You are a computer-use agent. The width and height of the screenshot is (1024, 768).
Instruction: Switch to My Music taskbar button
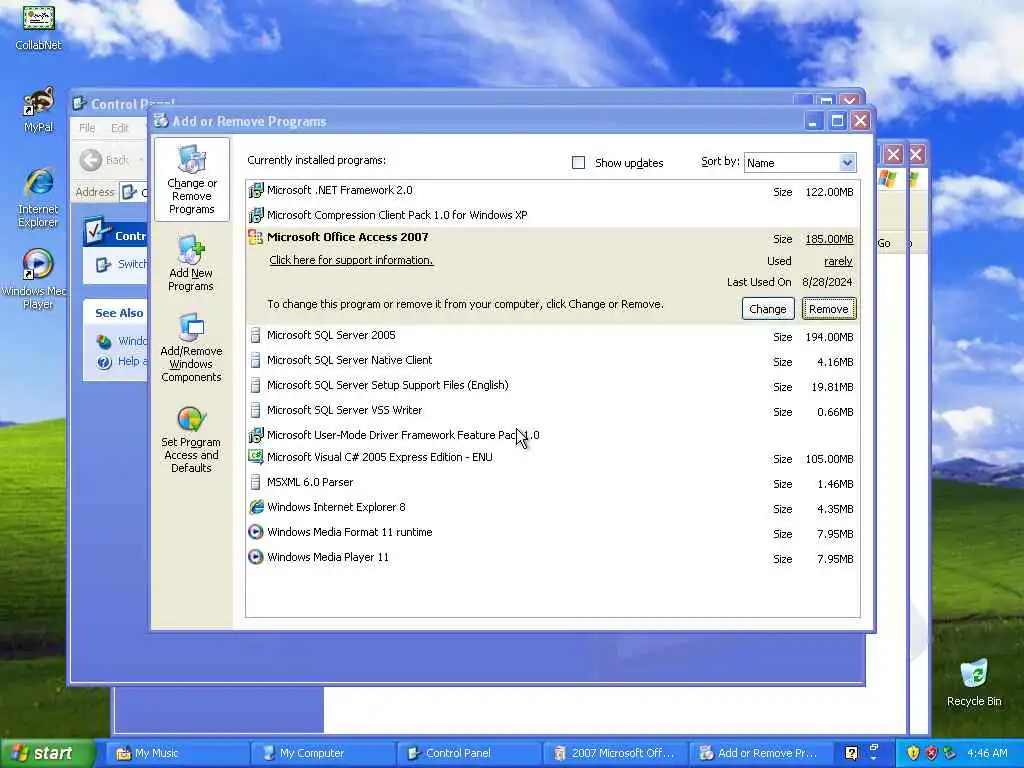[176, 753]
